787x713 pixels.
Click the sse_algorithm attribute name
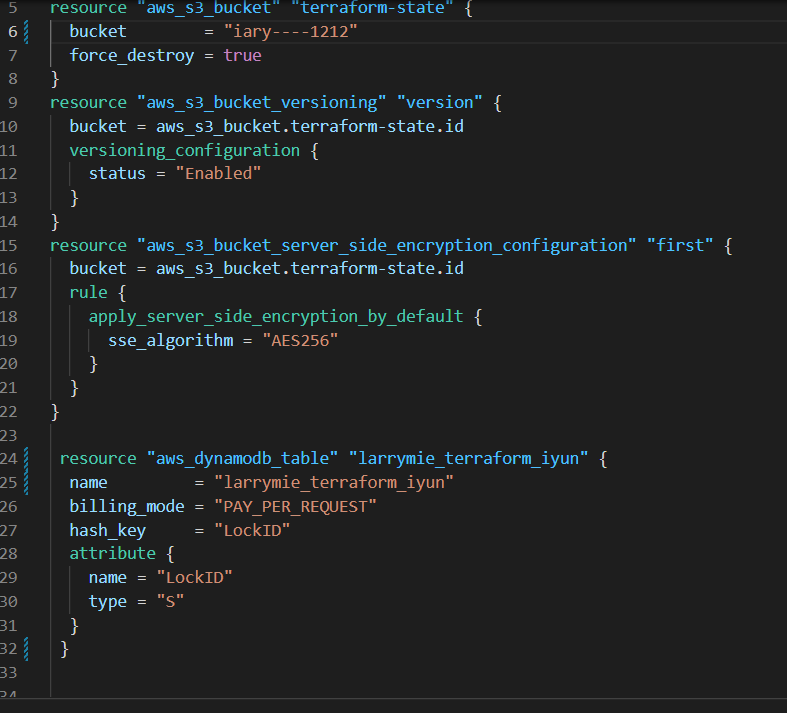click(171, 341)
